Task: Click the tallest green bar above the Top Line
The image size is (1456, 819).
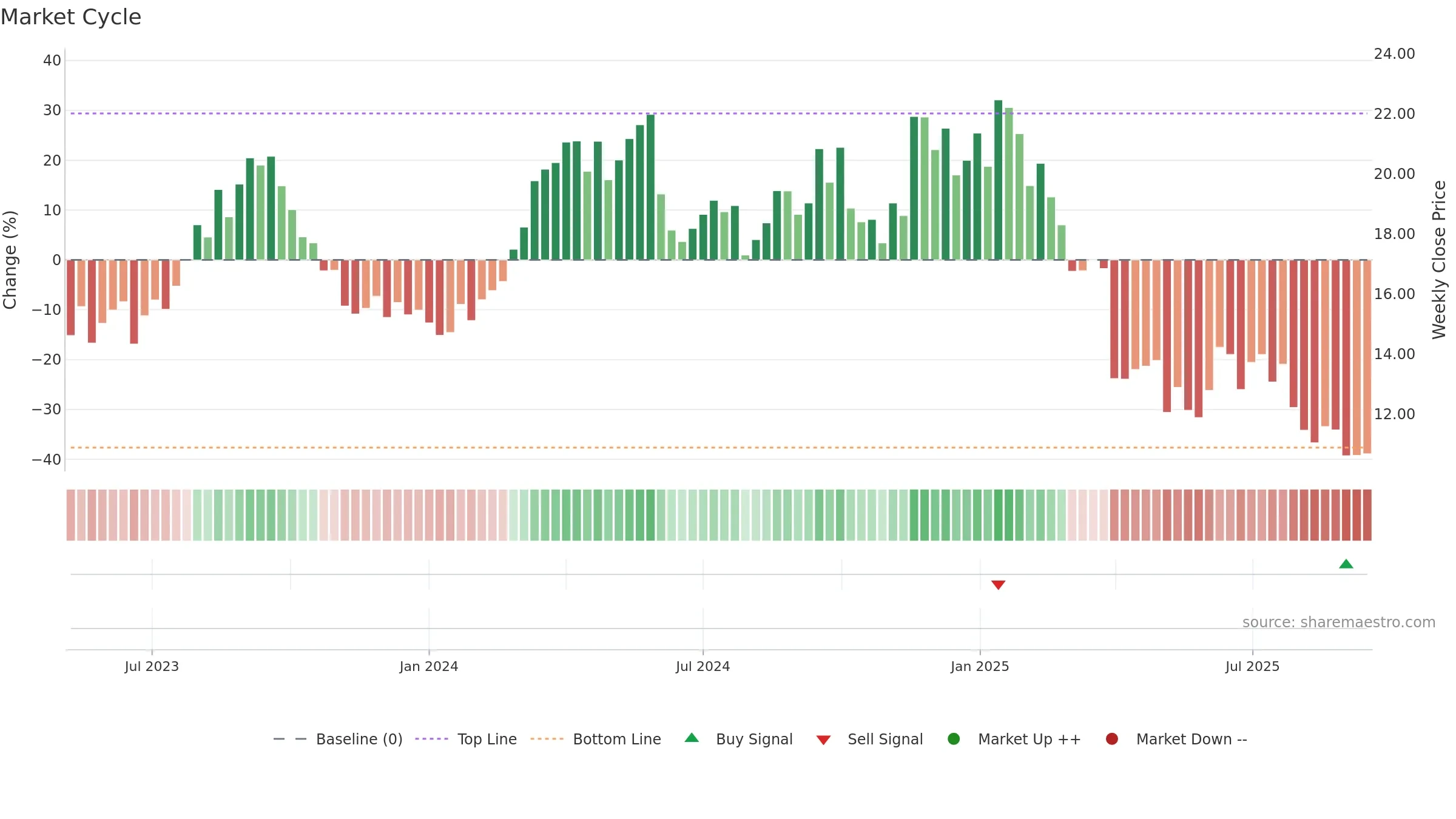Action: [998, 180]
